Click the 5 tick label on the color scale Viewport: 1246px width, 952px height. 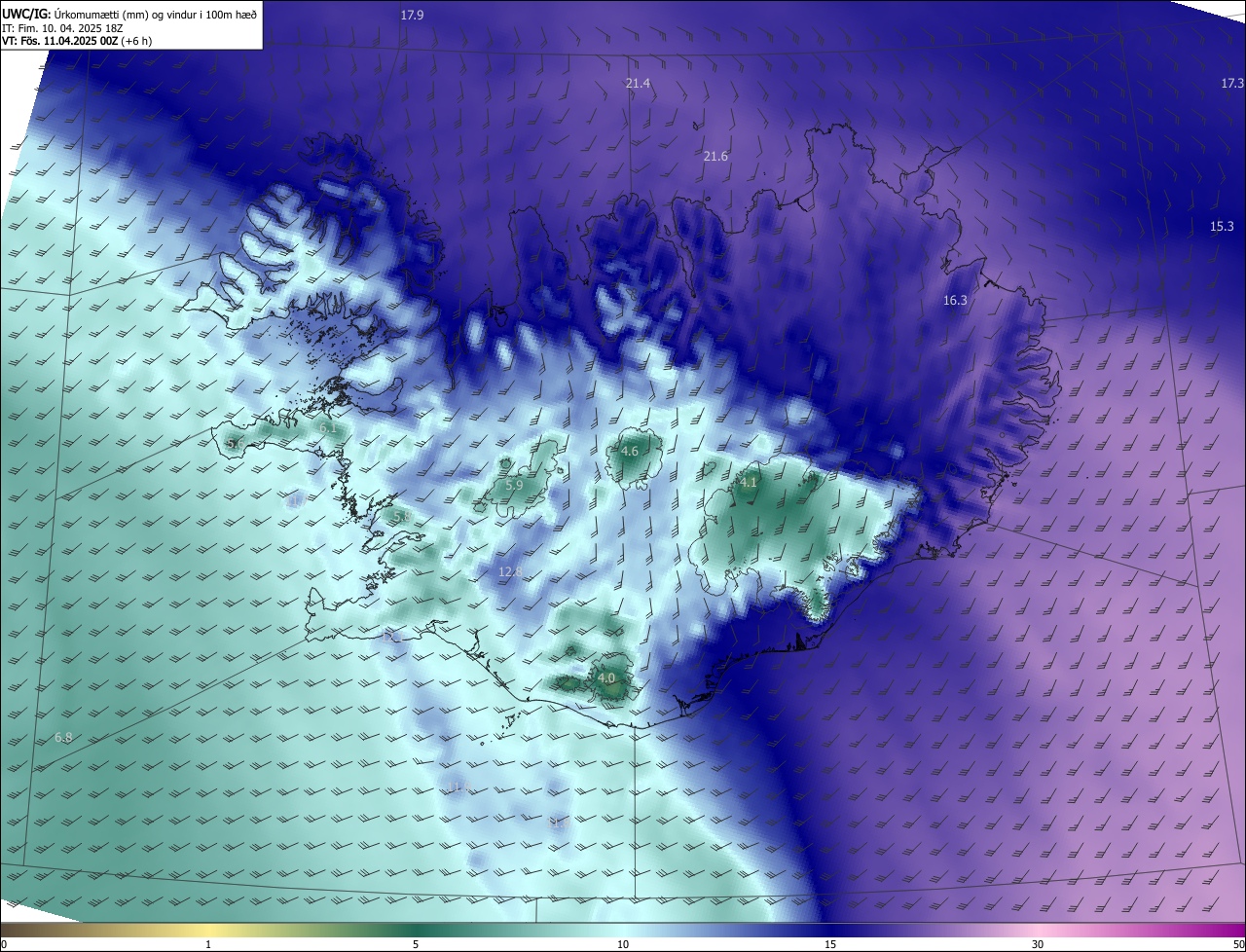click(416, 944)
